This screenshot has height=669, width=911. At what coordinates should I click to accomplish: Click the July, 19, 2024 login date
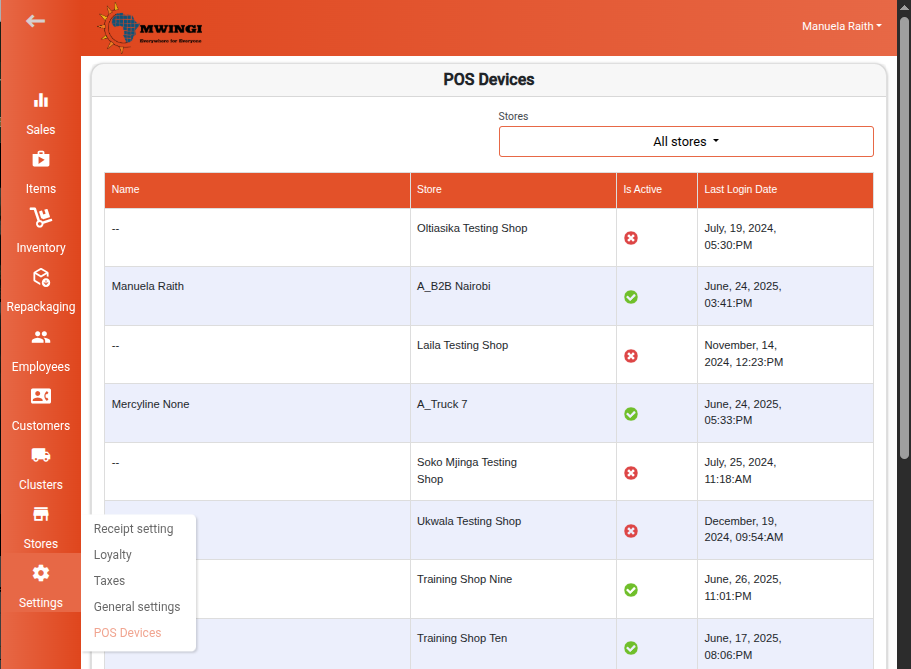(x=740, y=237)
